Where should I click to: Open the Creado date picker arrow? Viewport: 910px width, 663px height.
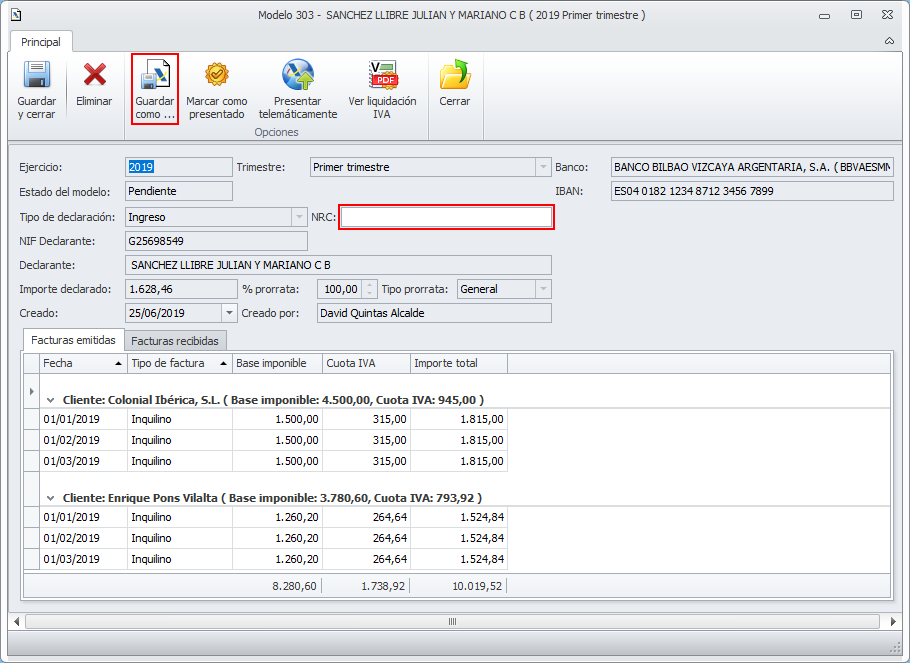pos(229,313)
